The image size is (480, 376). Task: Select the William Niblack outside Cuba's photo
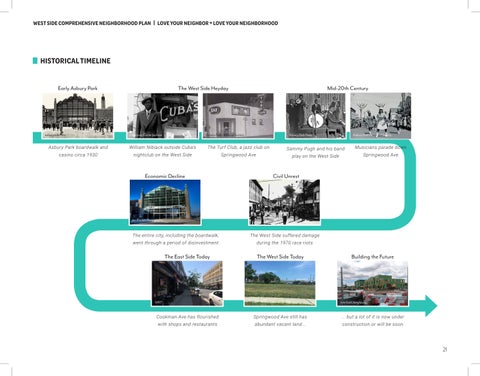(163, 116)
